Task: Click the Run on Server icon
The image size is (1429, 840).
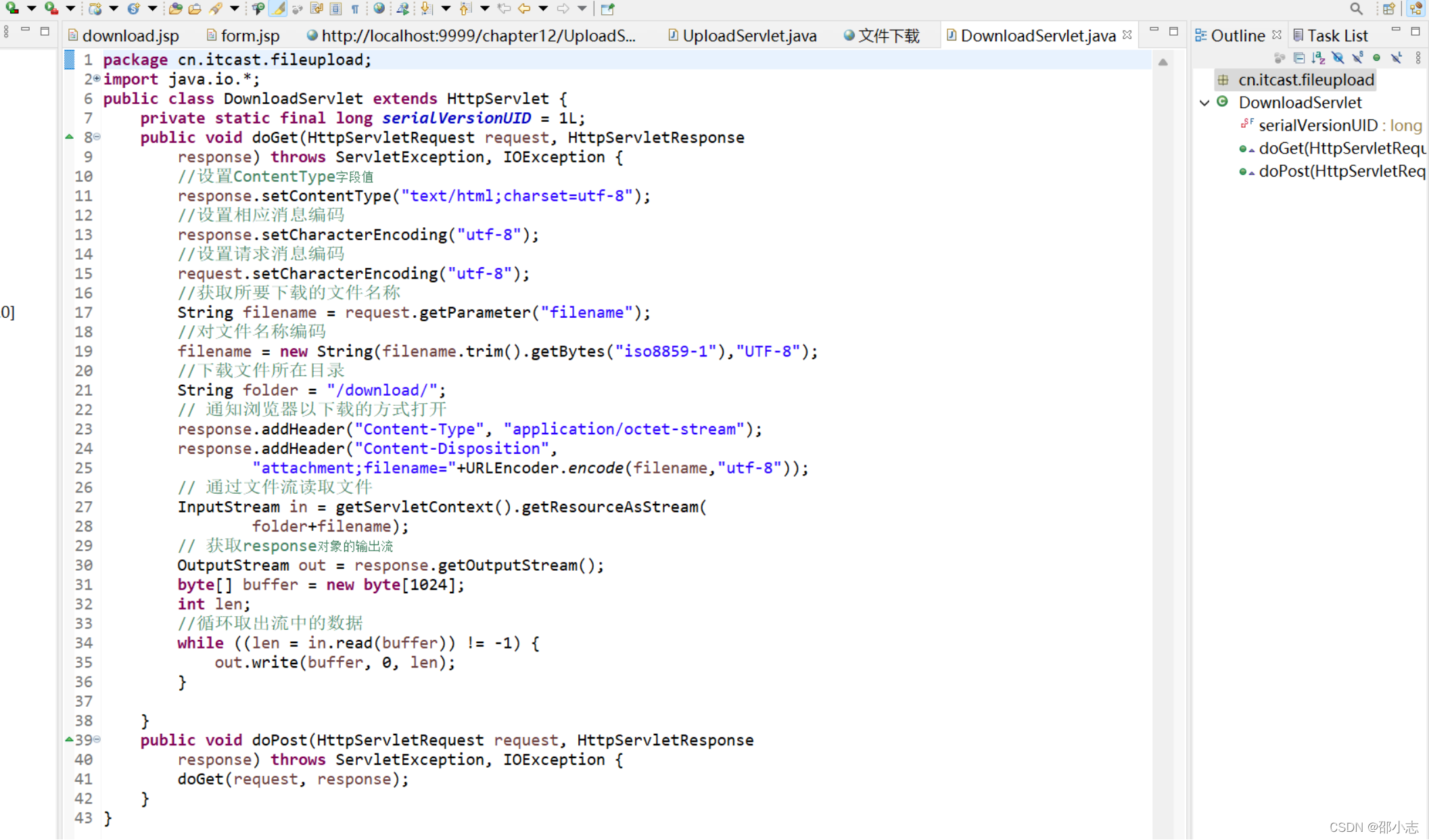Action: pyautogui.click(x=403, y=9)
